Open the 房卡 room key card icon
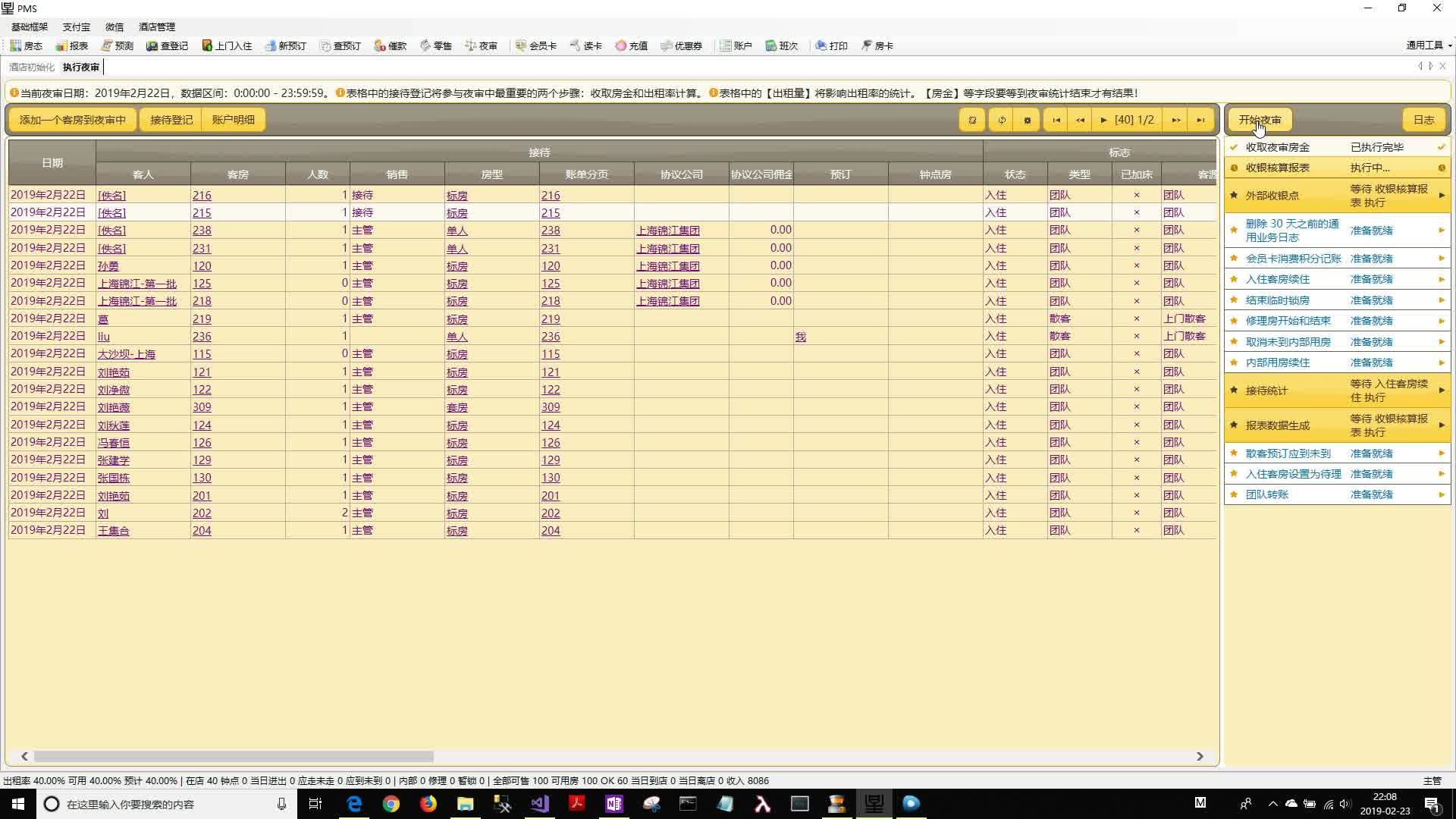This screenshot has height=819, width=1456. point(877,45)
